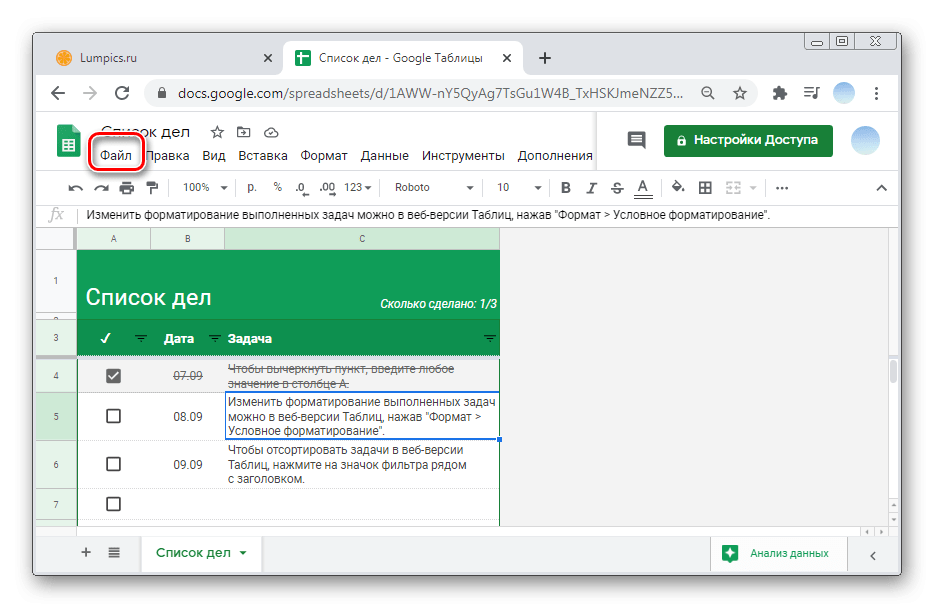Collapse side panel chevron at bottom right
This screenshot has height=608, width=934.
pyautogui.click(x=873, y=556)
